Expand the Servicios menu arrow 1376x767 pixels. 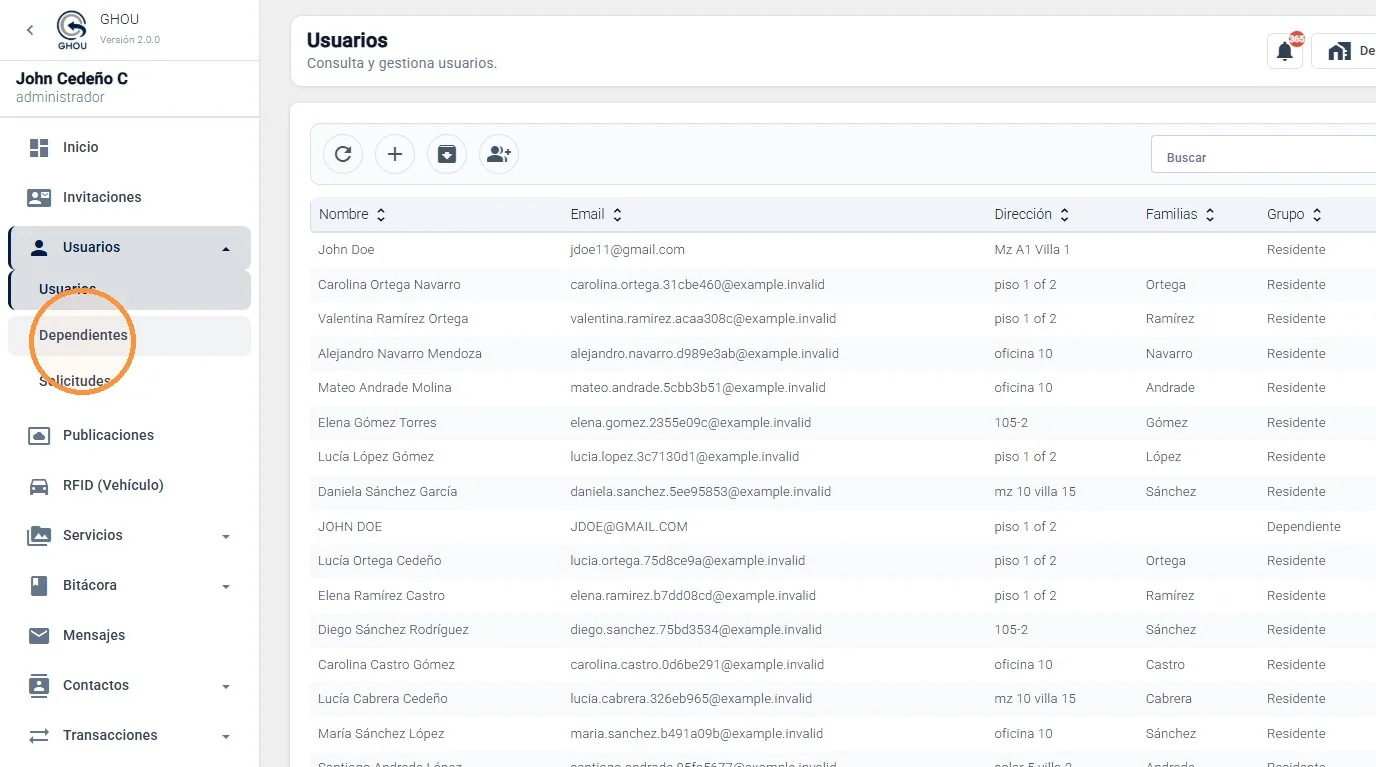pyautogui.click(x=226, y=536)
